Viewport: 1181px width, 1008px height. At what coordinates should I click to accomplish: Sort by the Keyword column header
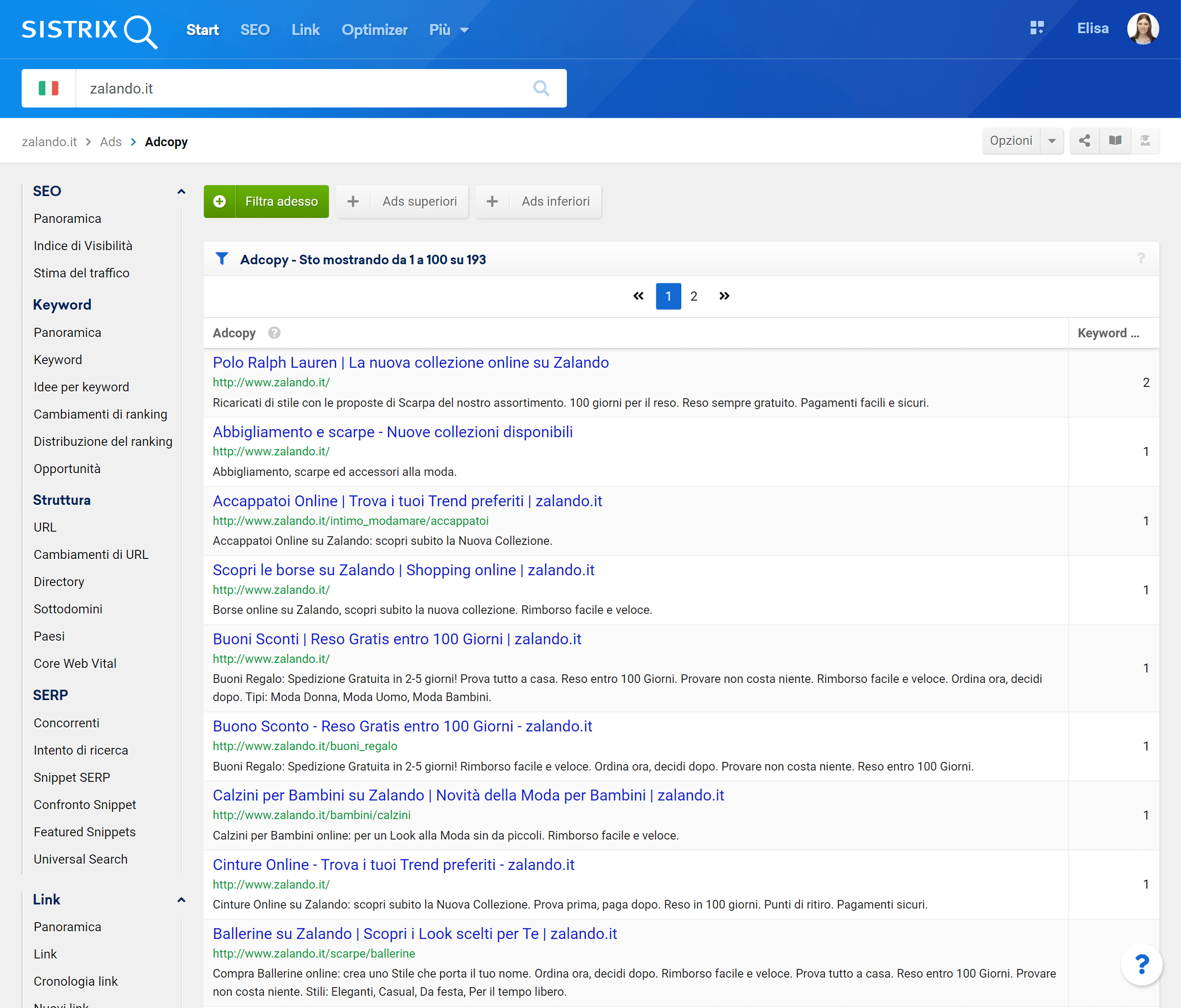coord(1108,333)
